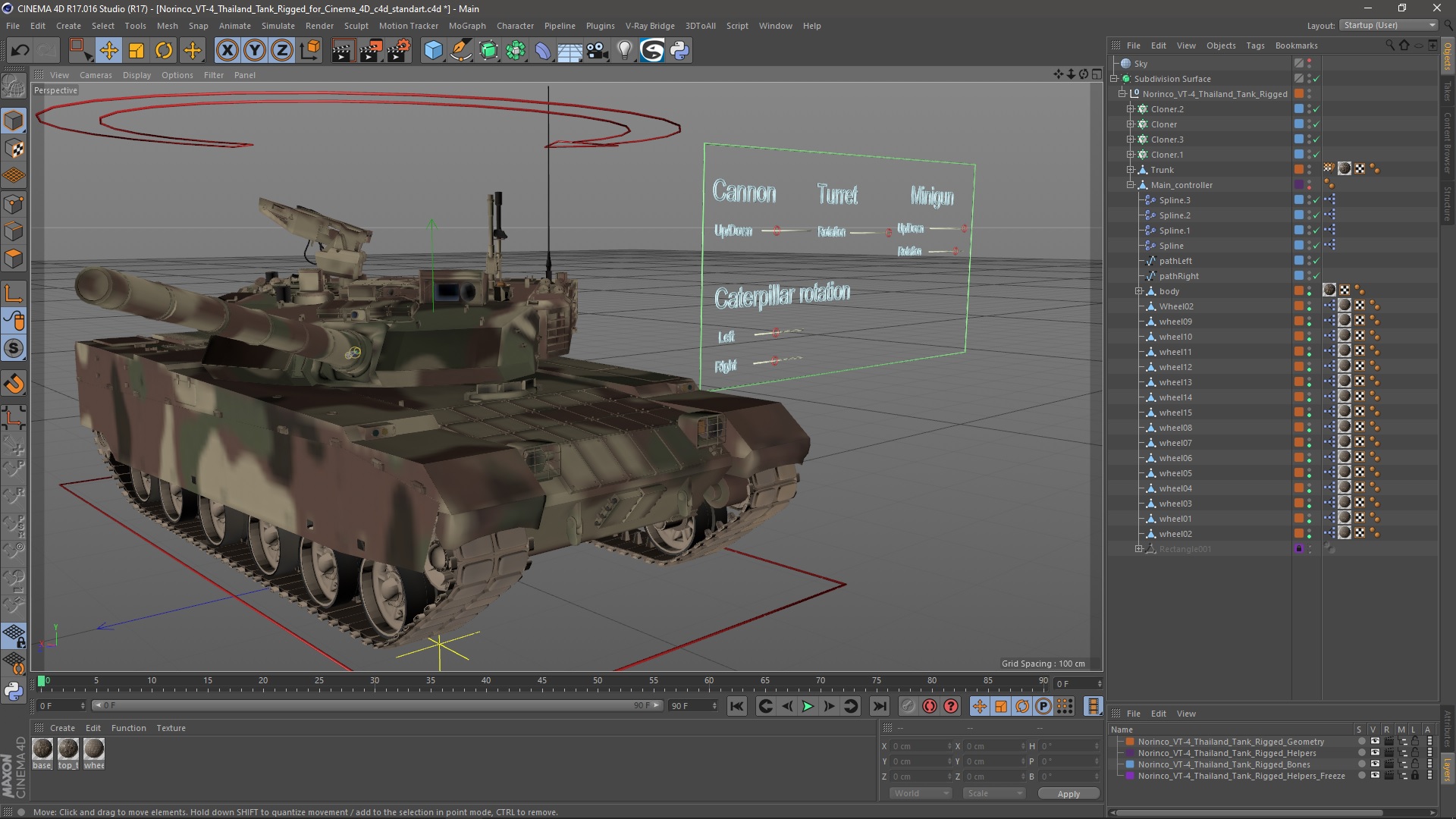Collapse Norinco_VT-4_Thailand_Tank_Rigged null
1456x819 pixels.
[1122, 94]
